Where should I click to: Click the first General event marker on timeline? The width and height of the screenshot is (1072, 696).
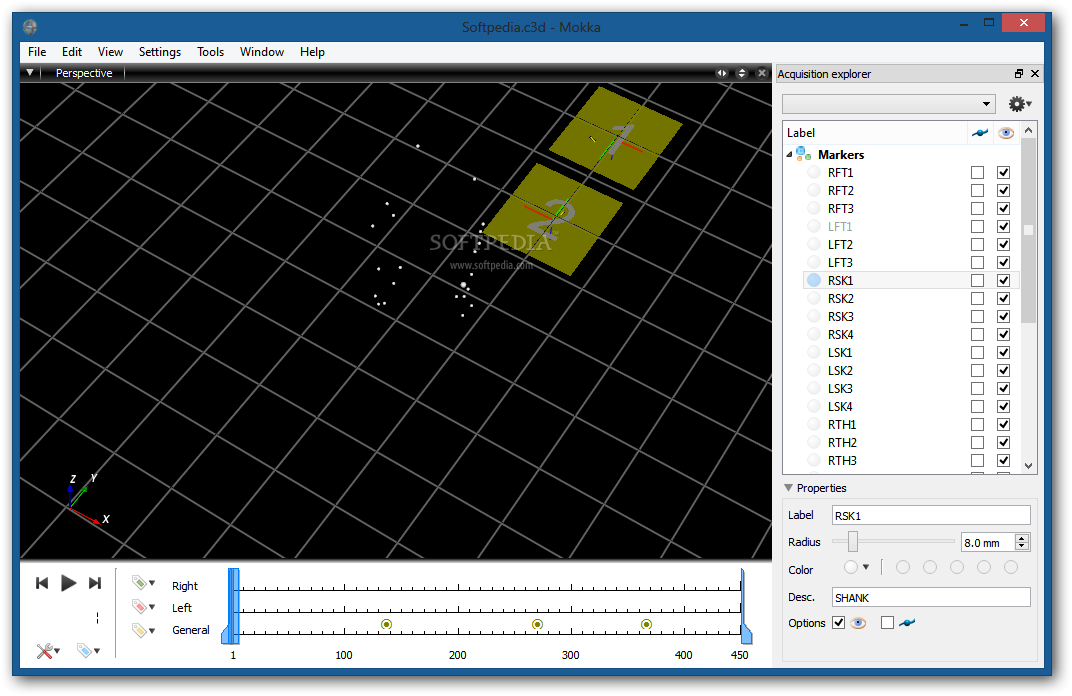(386, 624)
